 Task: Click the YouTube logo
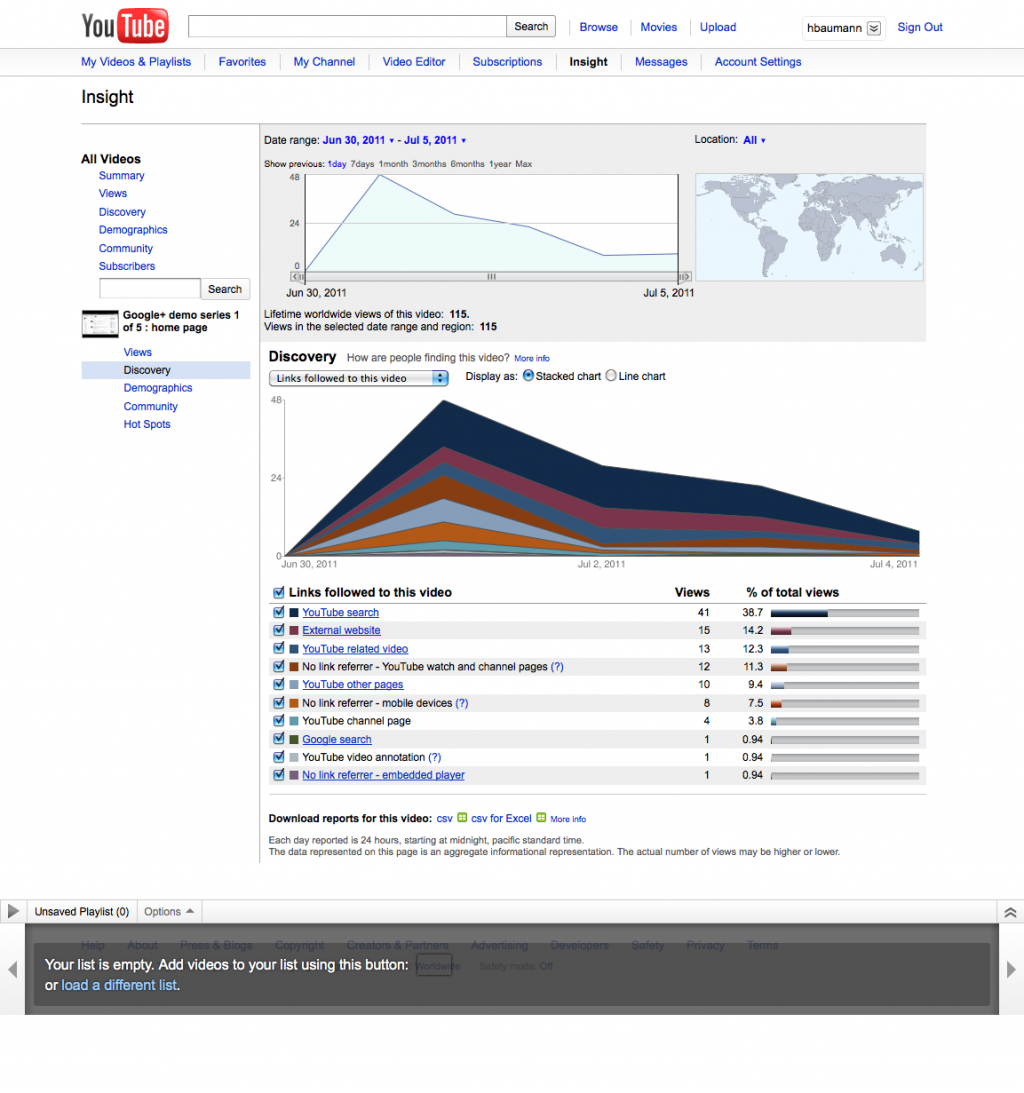click(x=124, y=27)
